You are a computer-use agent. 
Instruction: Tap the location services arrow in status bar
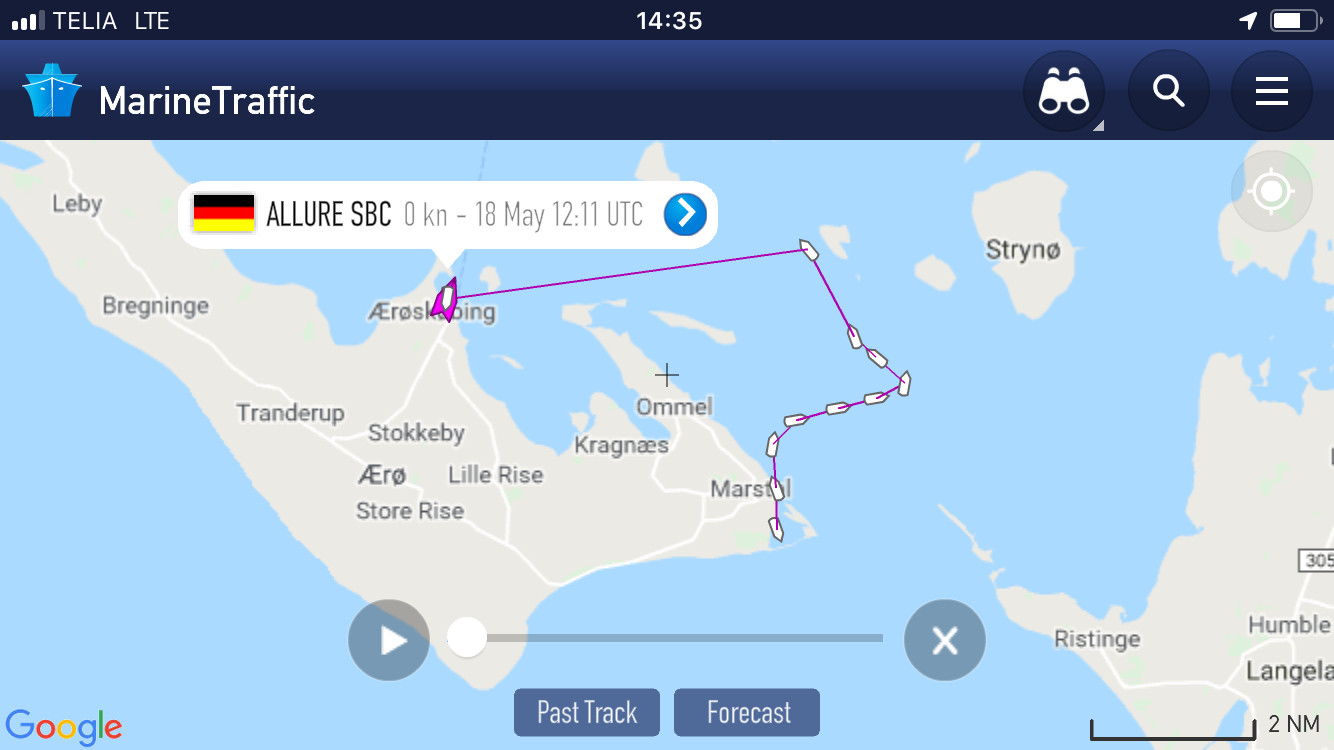point(1248,20)
